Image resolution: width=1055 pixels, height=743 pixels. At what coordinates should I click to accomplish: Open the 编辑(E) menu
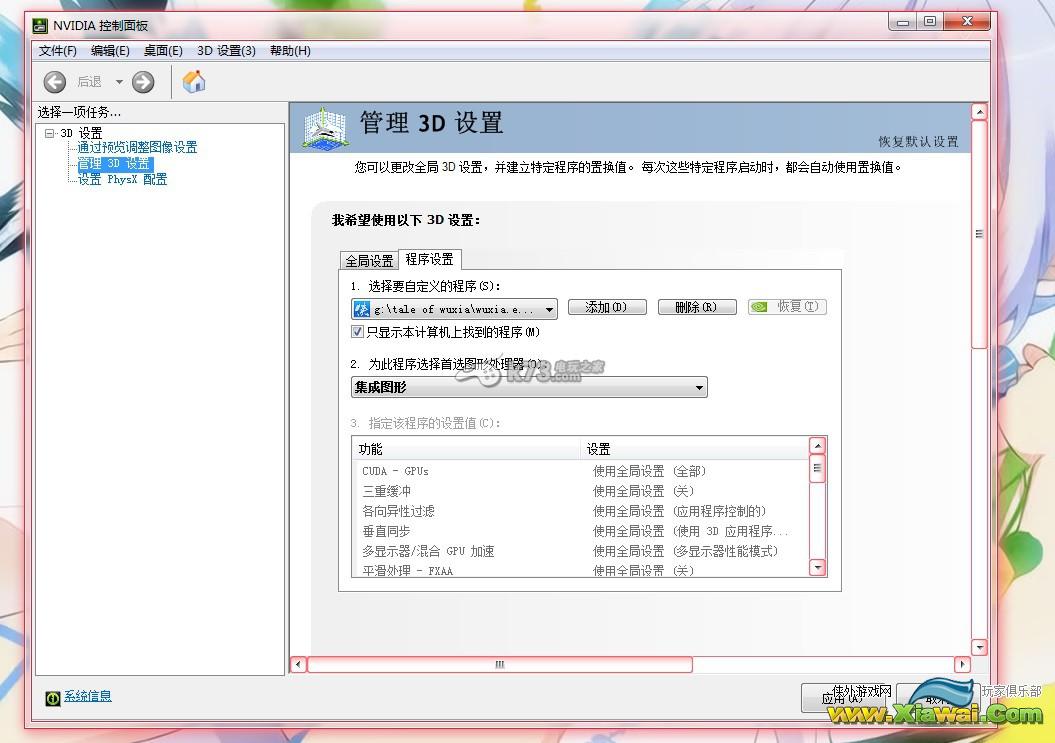[x=110, y=50]
